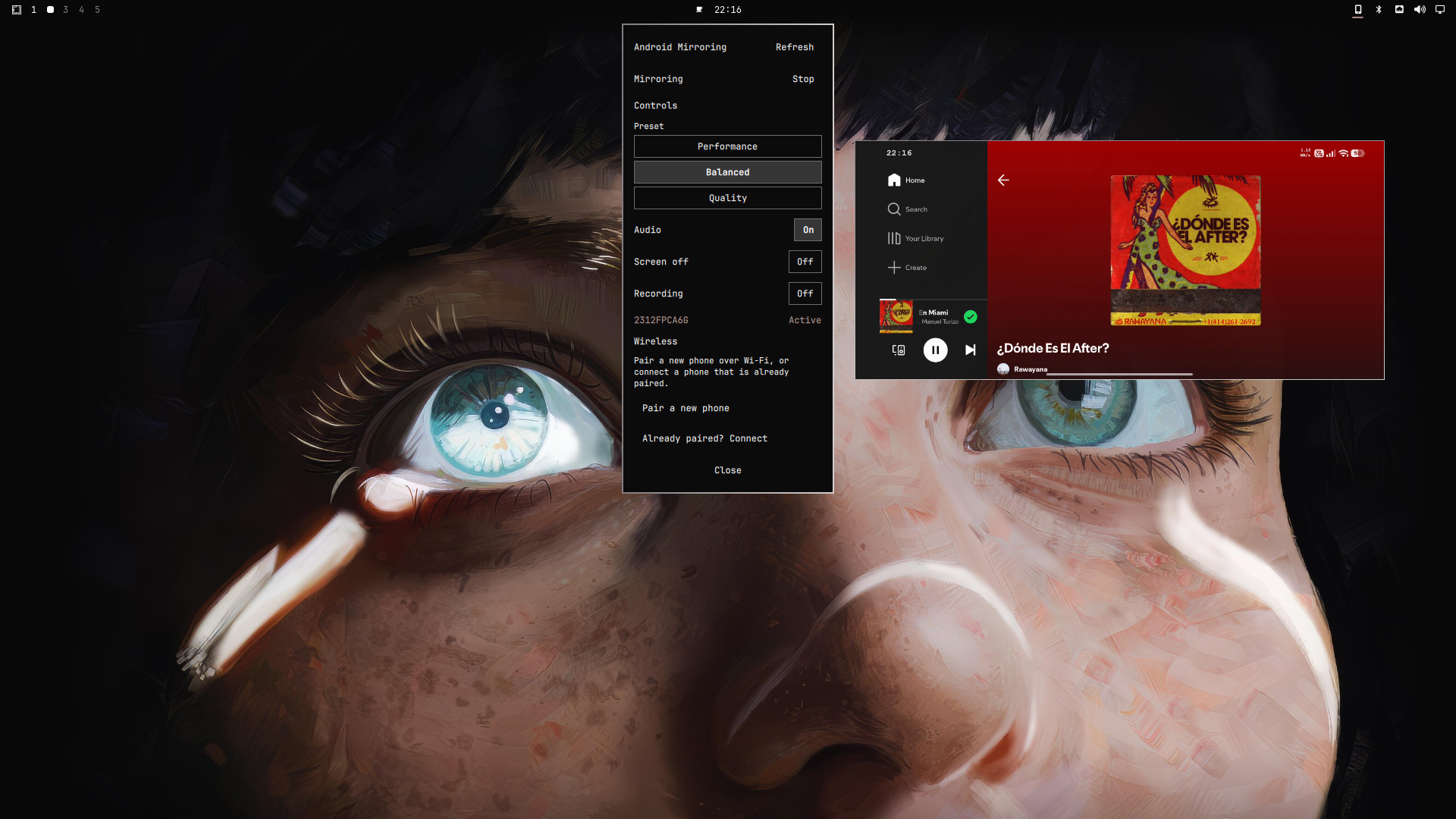This screenshot has width=1456, height=819.
Task: Switch to workspace 3
Action: (66, 10)
